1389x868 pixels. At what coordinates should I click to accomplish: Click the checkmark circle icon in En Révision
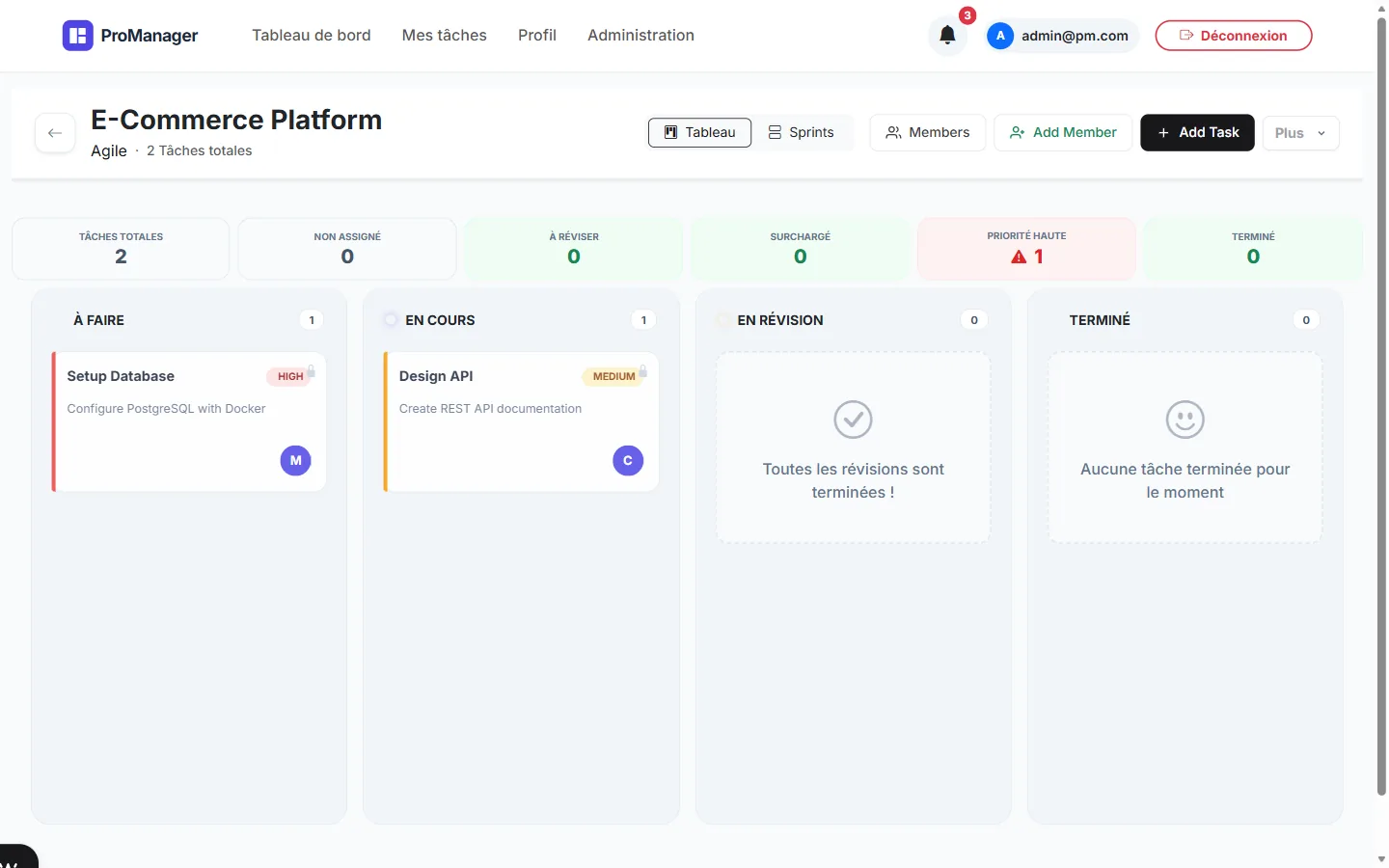[853, 420]
